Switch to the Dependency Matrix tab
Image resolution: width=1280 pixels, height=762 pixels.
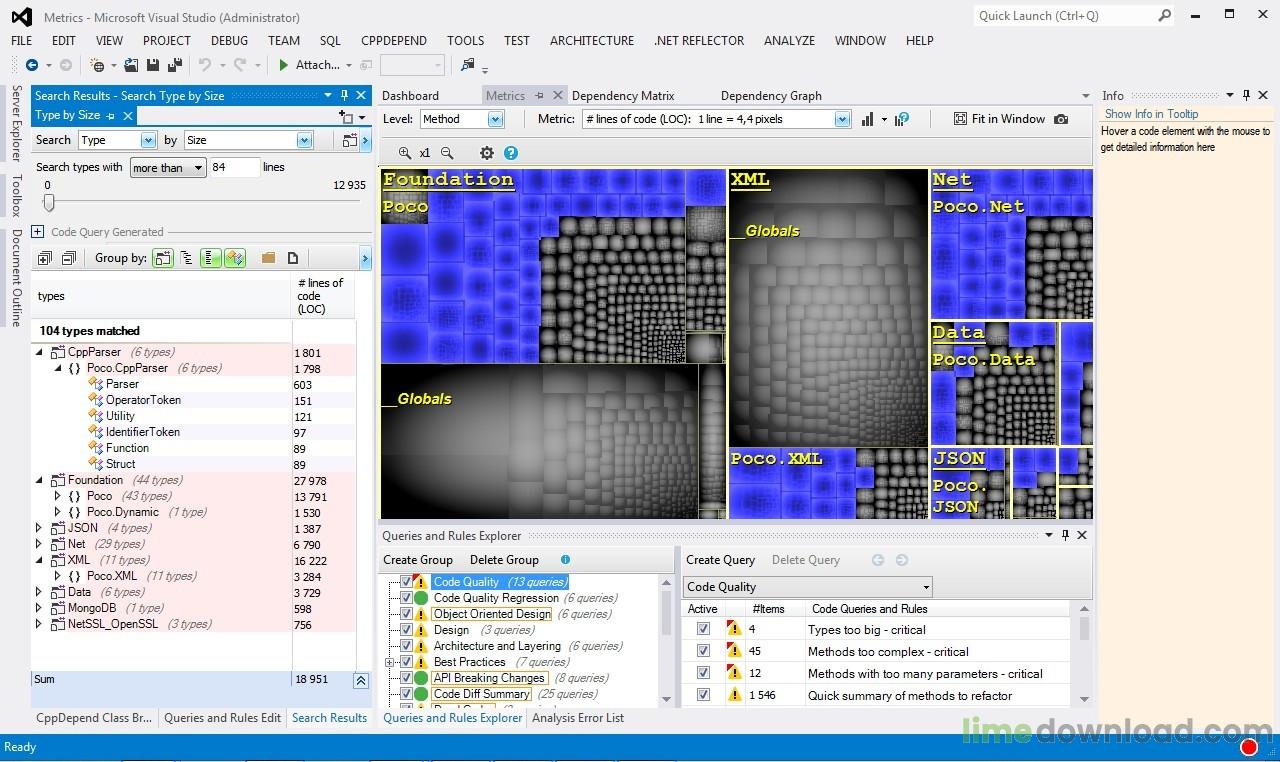click(x=623, y=96)
